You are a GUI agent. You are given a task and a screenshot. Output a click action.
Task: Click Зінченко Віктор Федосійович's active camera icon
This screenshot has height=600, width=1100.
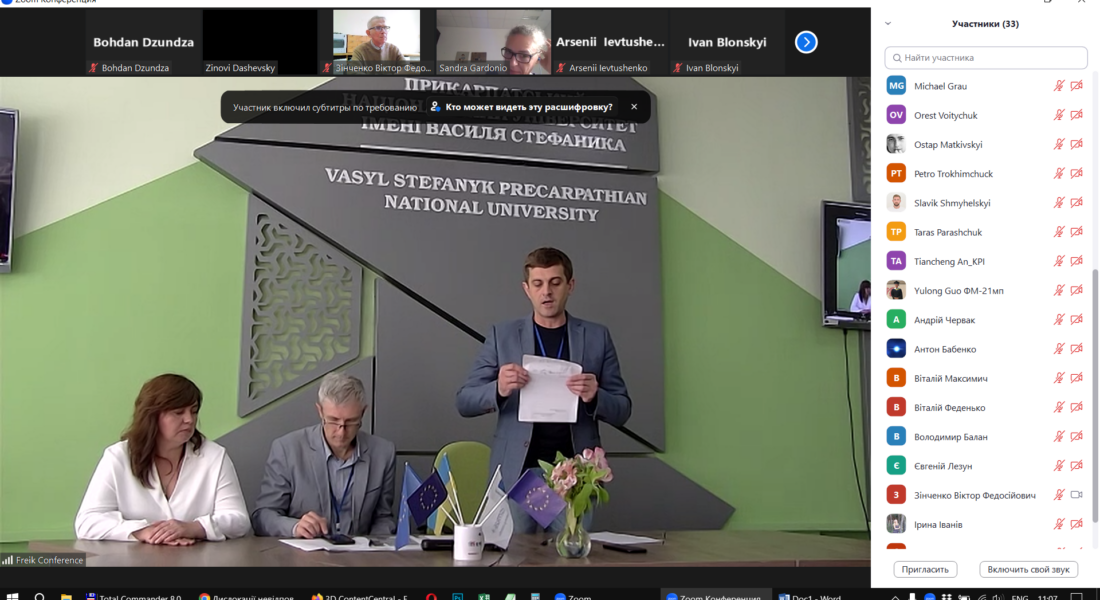click(x=1077, y=495)
